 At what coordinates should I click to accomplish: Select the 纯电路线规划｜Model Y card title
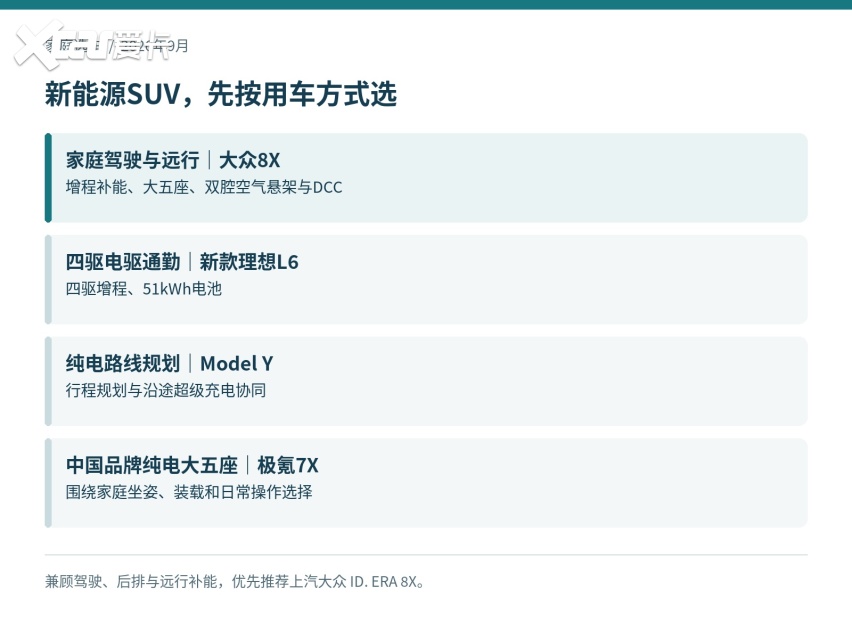pyautogui.click(x=170, y=364)
